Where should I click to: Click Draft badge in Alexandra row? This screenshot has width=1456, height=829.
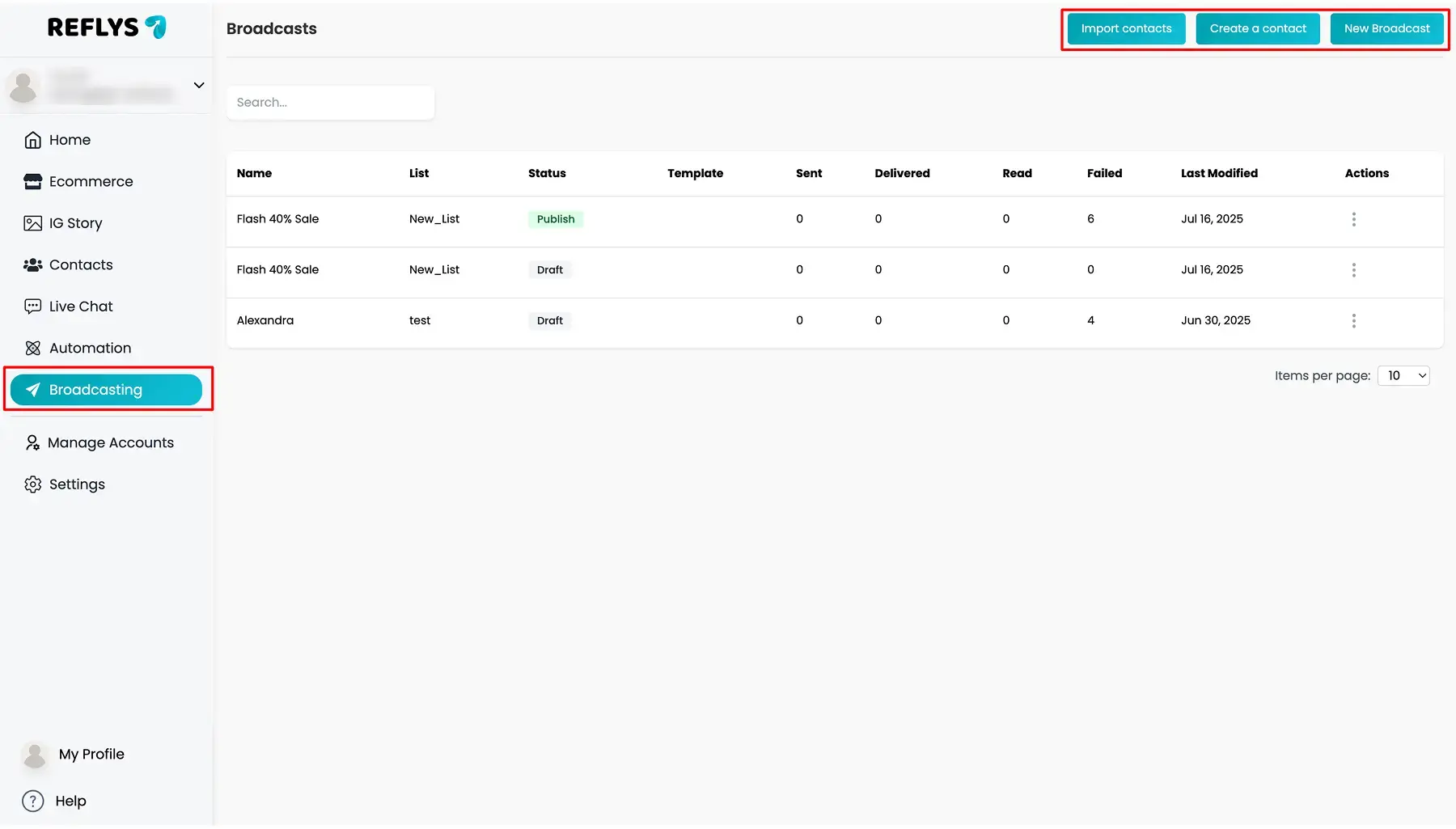[550, 321]
